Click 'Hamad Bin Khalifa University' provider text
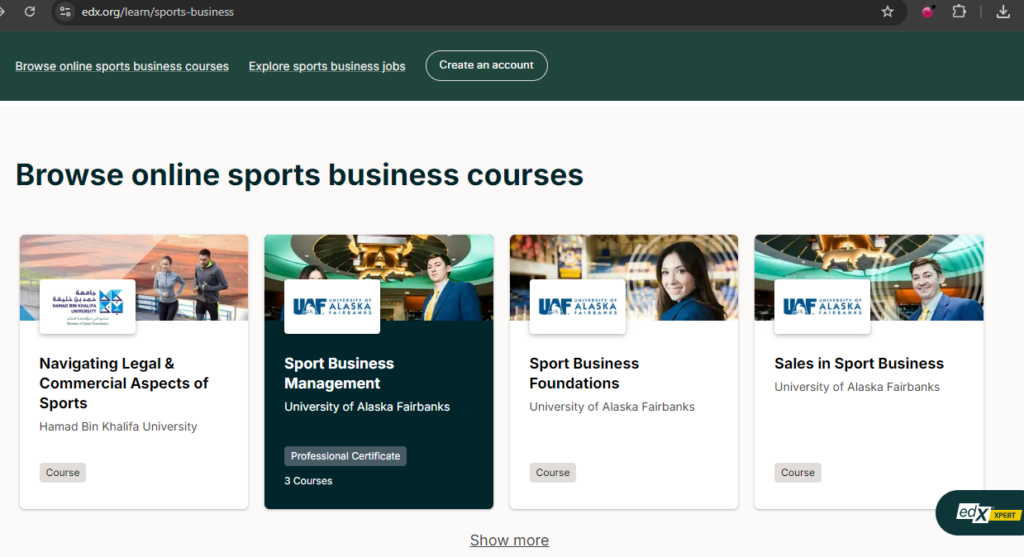Screen dimensions: 1024x557 click(x=118, y=426)
